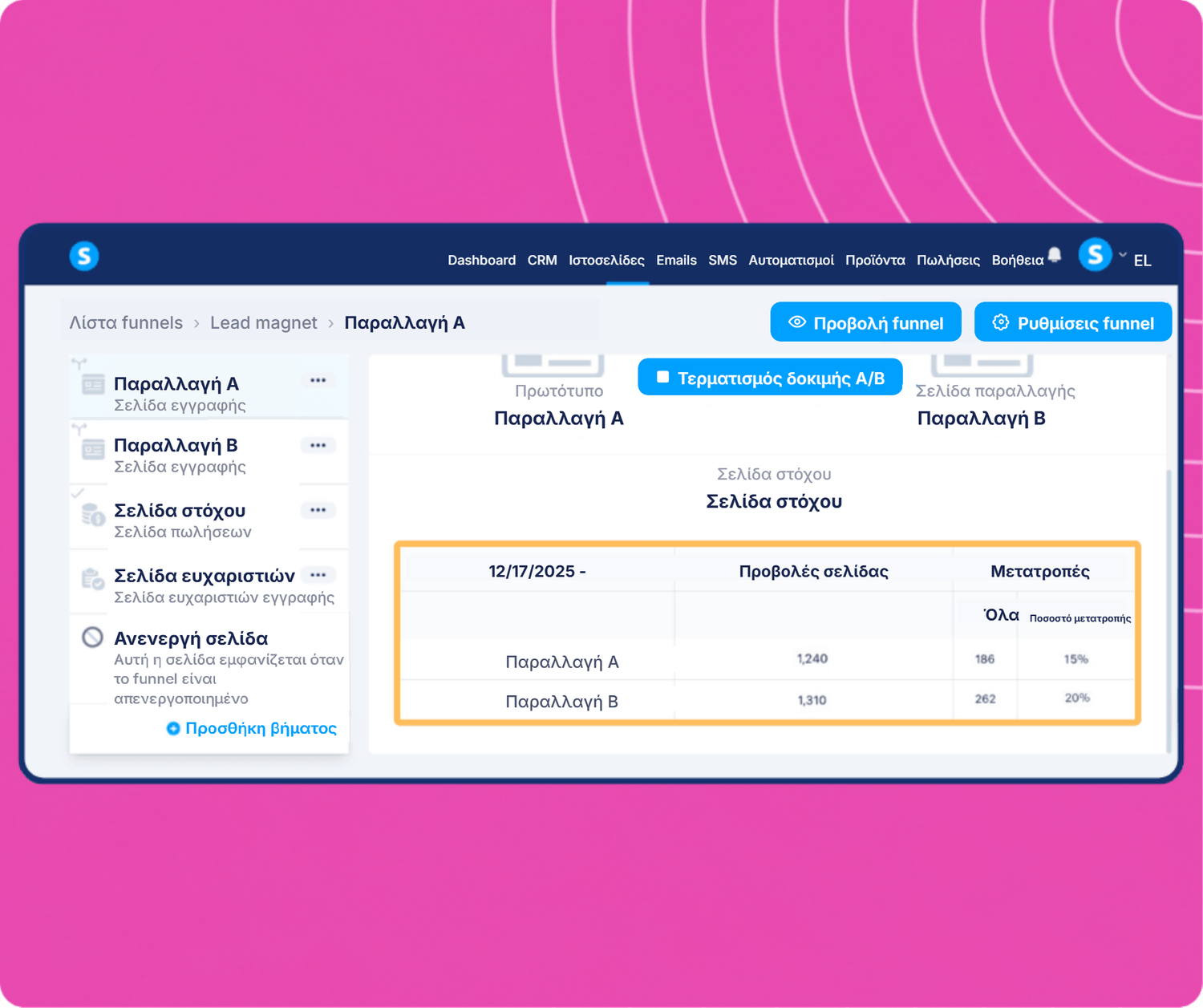Click the Σελίδα ευχαριστιών clipboard icon
Viewport: 1203px width, 1008px height.
click(x=93, y=579)
